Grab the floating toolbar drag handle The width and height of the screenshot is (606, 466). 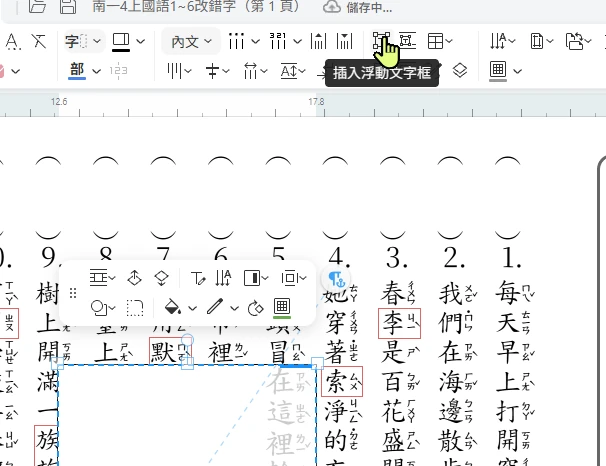73,293
